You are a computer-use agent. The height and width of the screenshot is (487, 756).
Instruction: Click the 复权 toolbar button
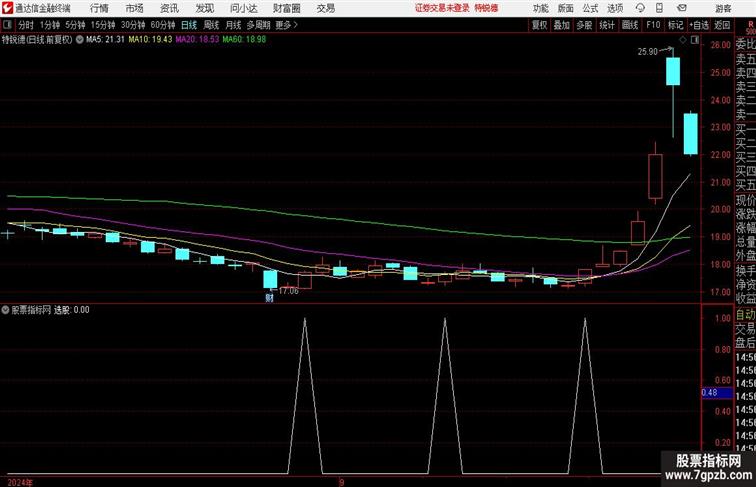(x=539, y=25)
